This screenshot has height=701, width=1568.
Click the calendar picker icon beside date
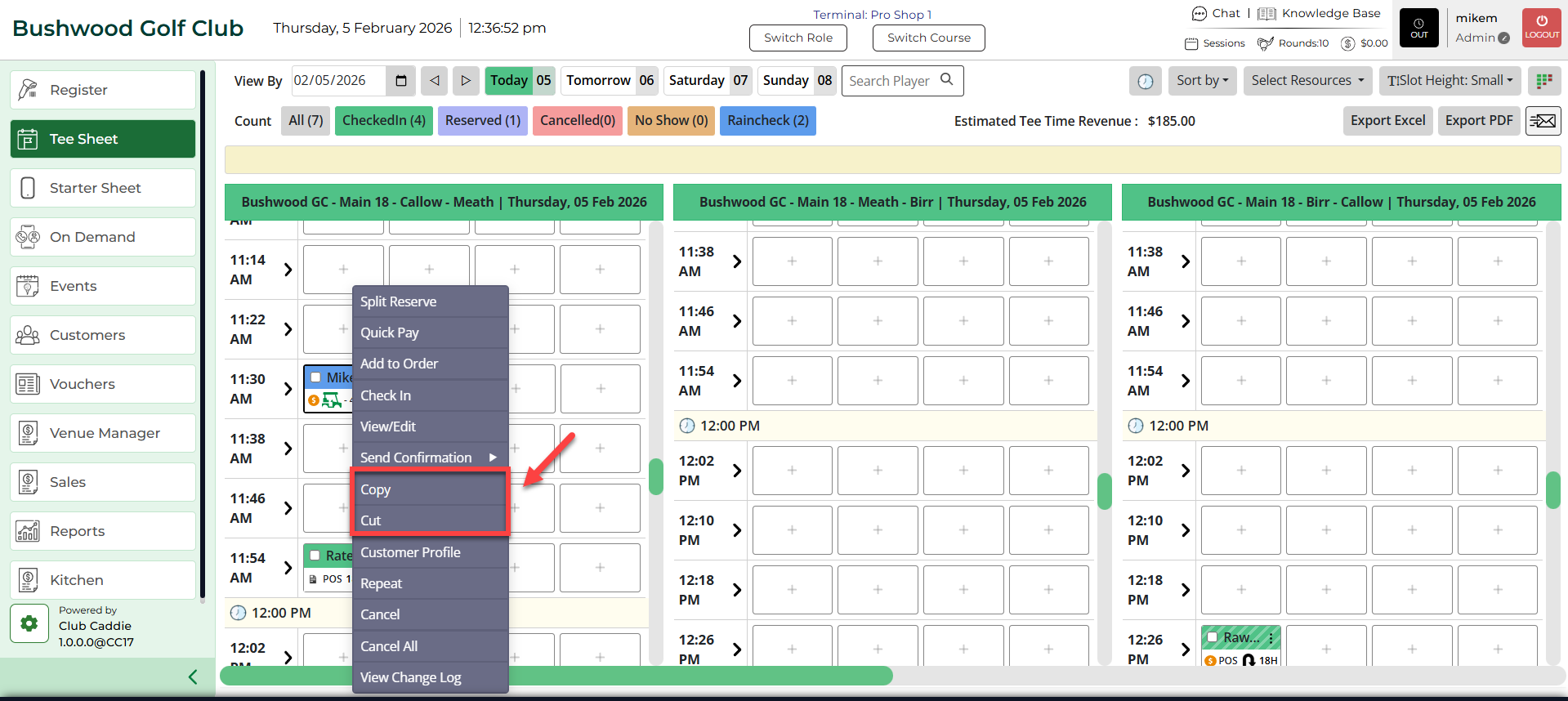click(x=400, y=80)
